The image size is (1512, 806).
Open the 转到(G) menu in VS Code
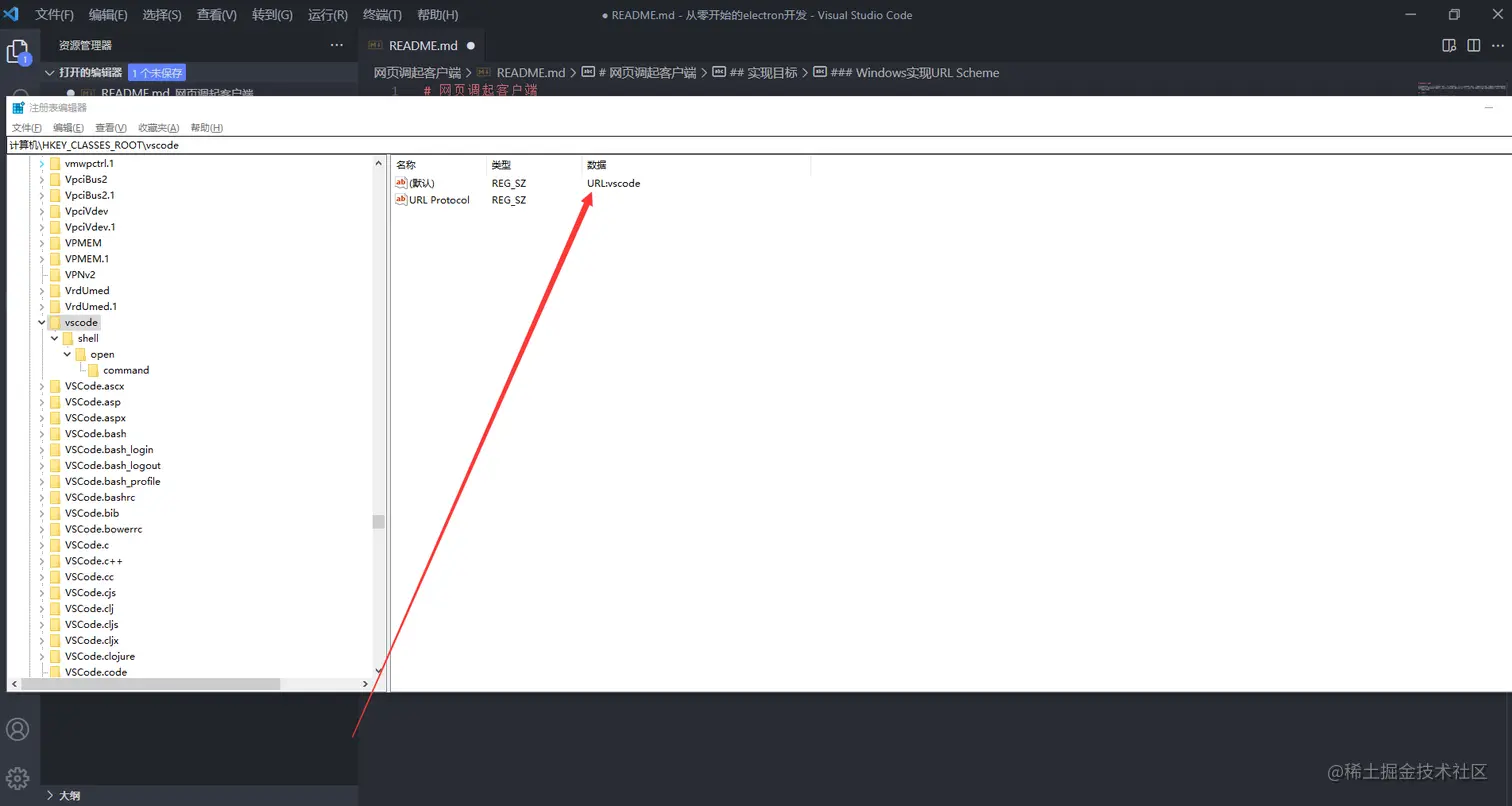point(272,15)
